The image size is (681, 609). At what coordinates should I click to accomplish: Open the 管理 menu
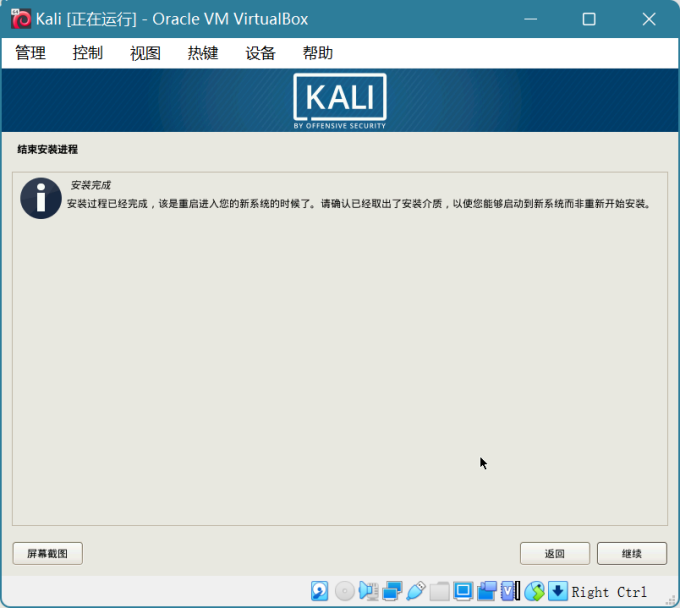30,53
